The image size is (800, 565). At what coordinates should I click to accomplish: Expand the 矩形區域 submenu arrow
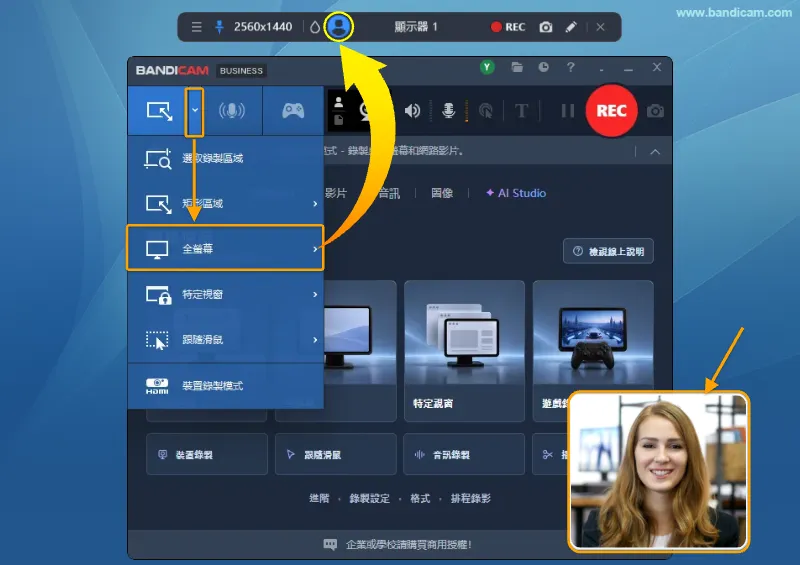point(315,204)
